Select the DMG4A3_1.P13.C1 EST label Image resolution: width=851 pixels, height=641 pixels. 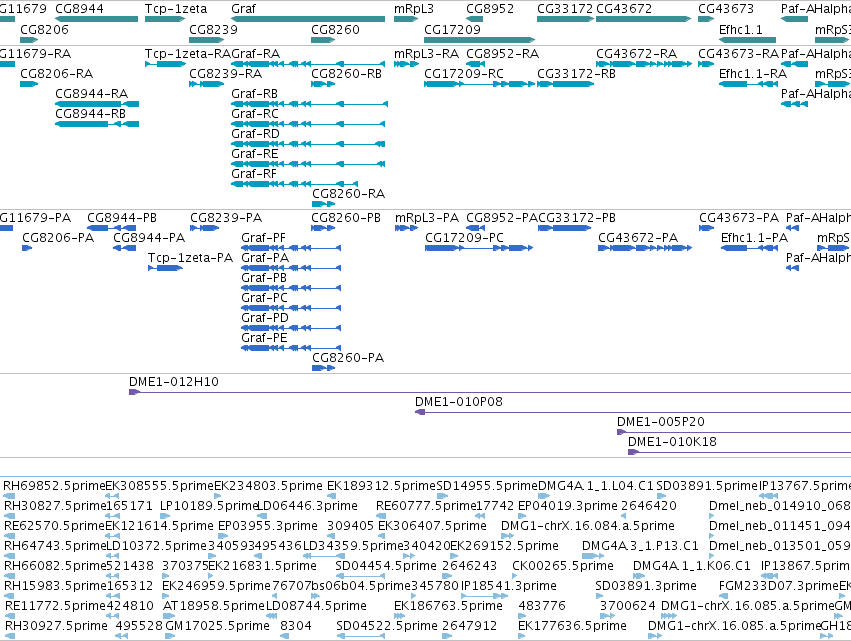coord(641,546)
